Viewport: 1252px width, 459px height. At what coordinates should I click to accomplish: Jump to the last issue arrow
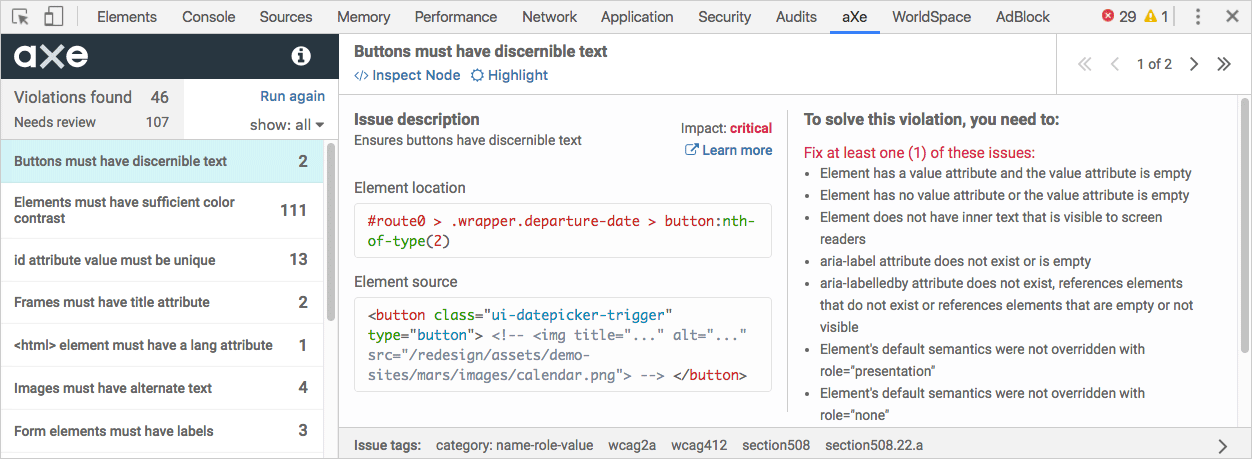pos(1223,64)
